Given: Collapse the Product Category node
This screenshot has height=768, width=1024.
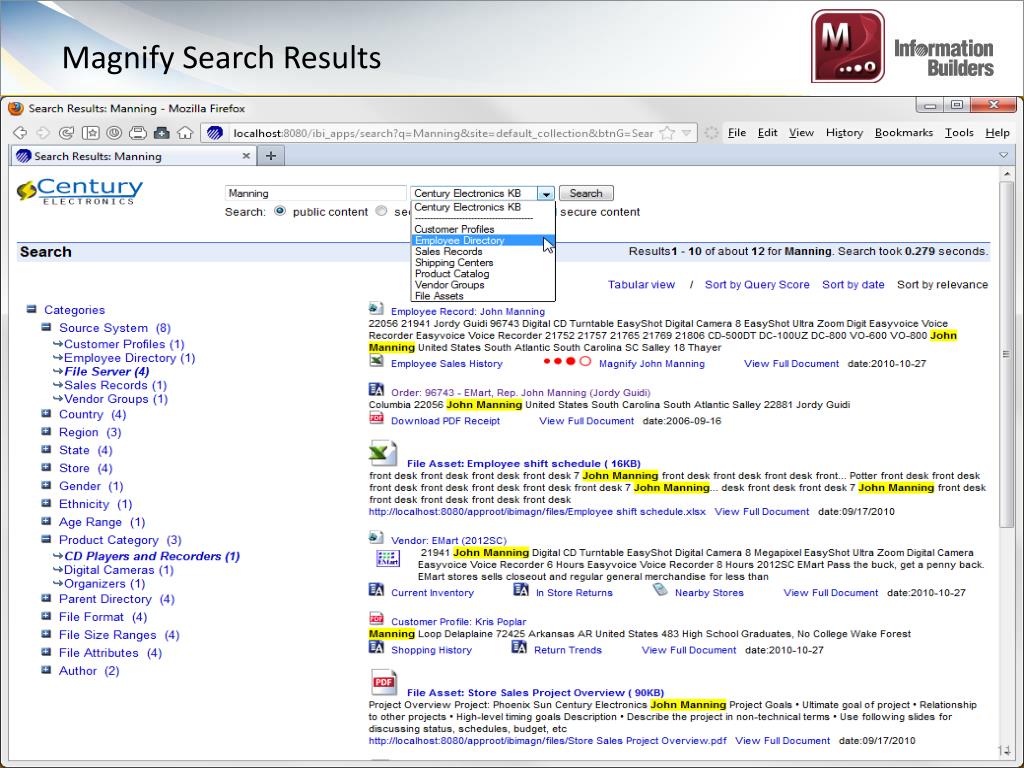Looking at the screenshot, I should (46, 539).
